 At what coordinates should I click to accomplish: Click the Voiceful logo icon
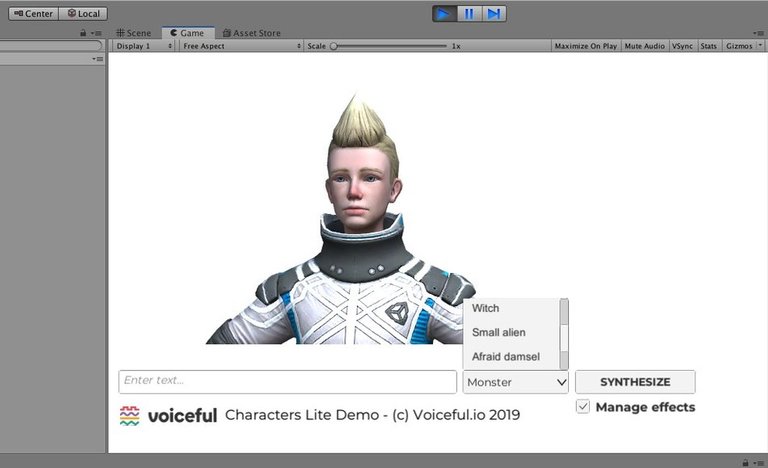129,416
